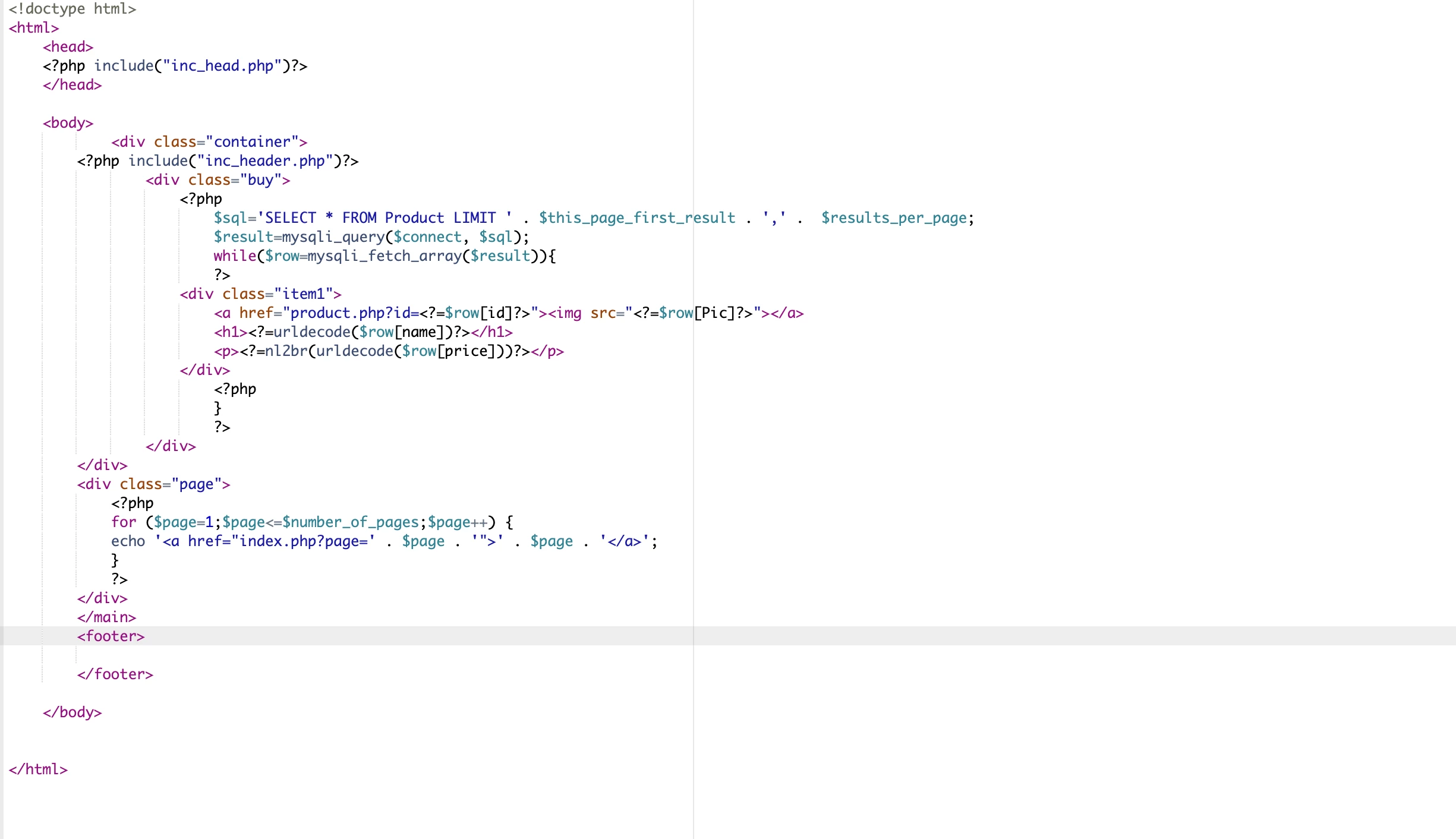Place cursor on opening head tag
The height and width of the screenshot is (839, 1456).
[68, 47]
